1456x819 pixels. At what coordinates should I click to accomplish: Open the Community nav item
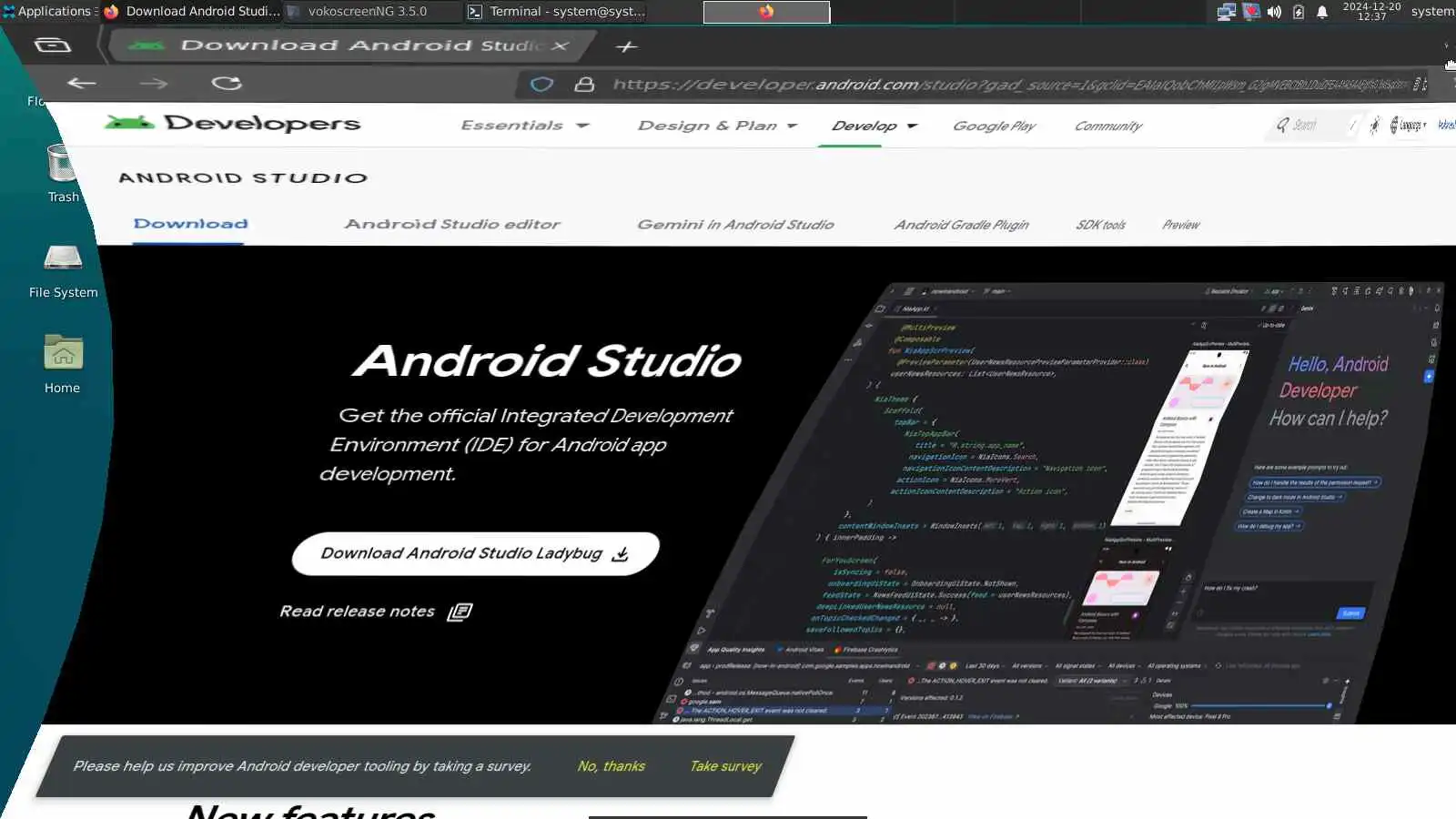(1107, 126)
